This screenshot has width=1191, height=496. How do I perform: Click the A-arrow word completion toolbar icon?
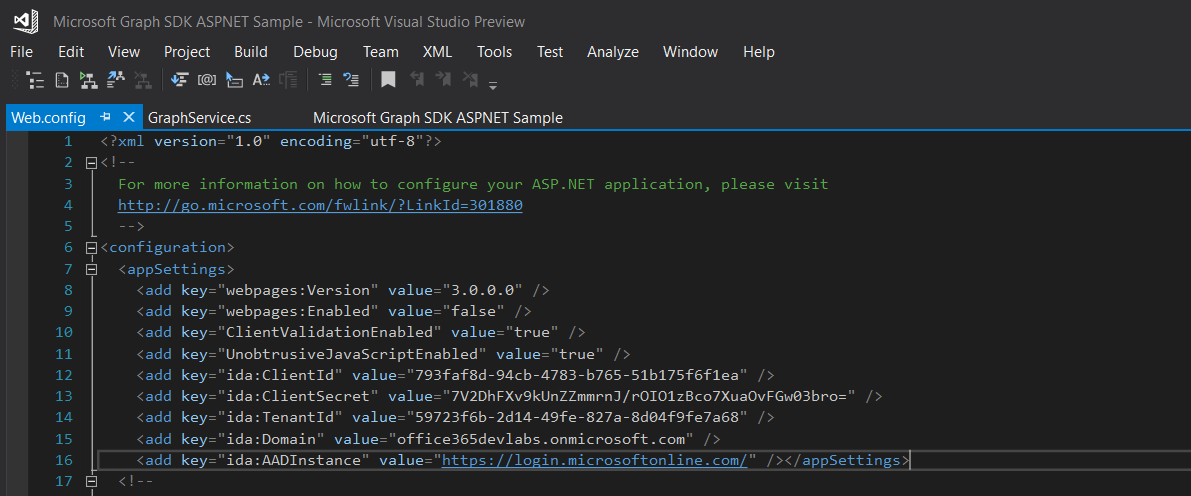(x=261, y=80)
